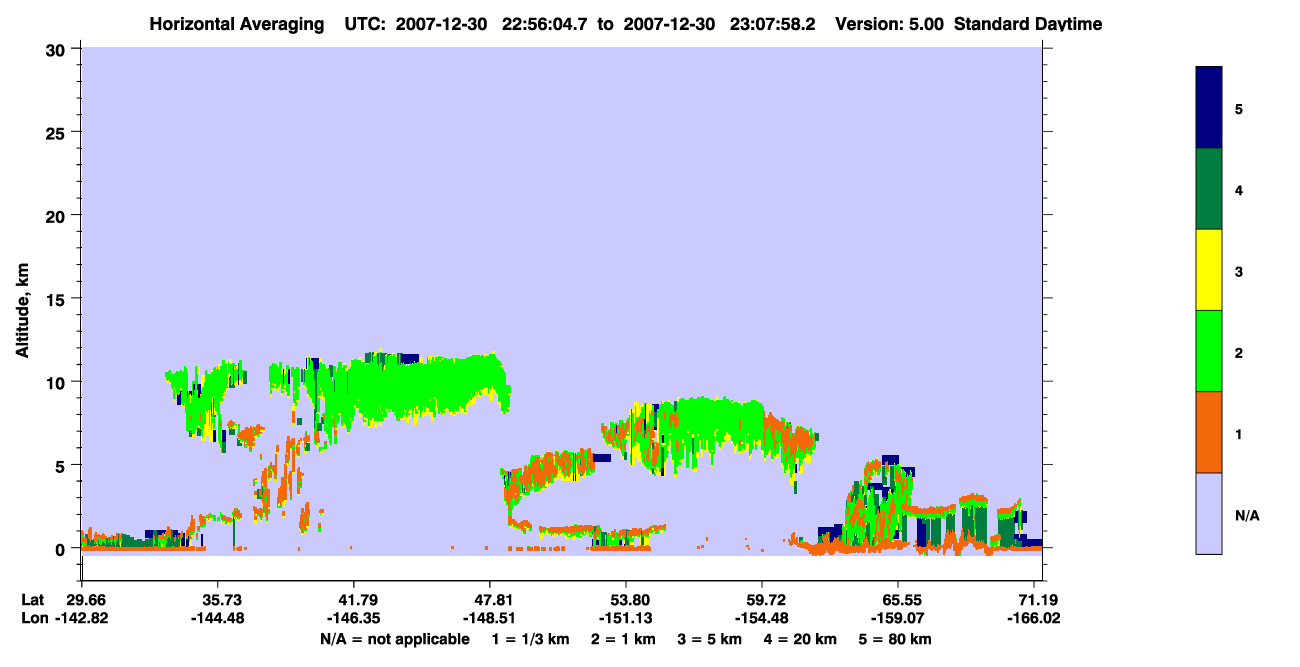Click the 'Version: 5.00' text

click(889, 24)
